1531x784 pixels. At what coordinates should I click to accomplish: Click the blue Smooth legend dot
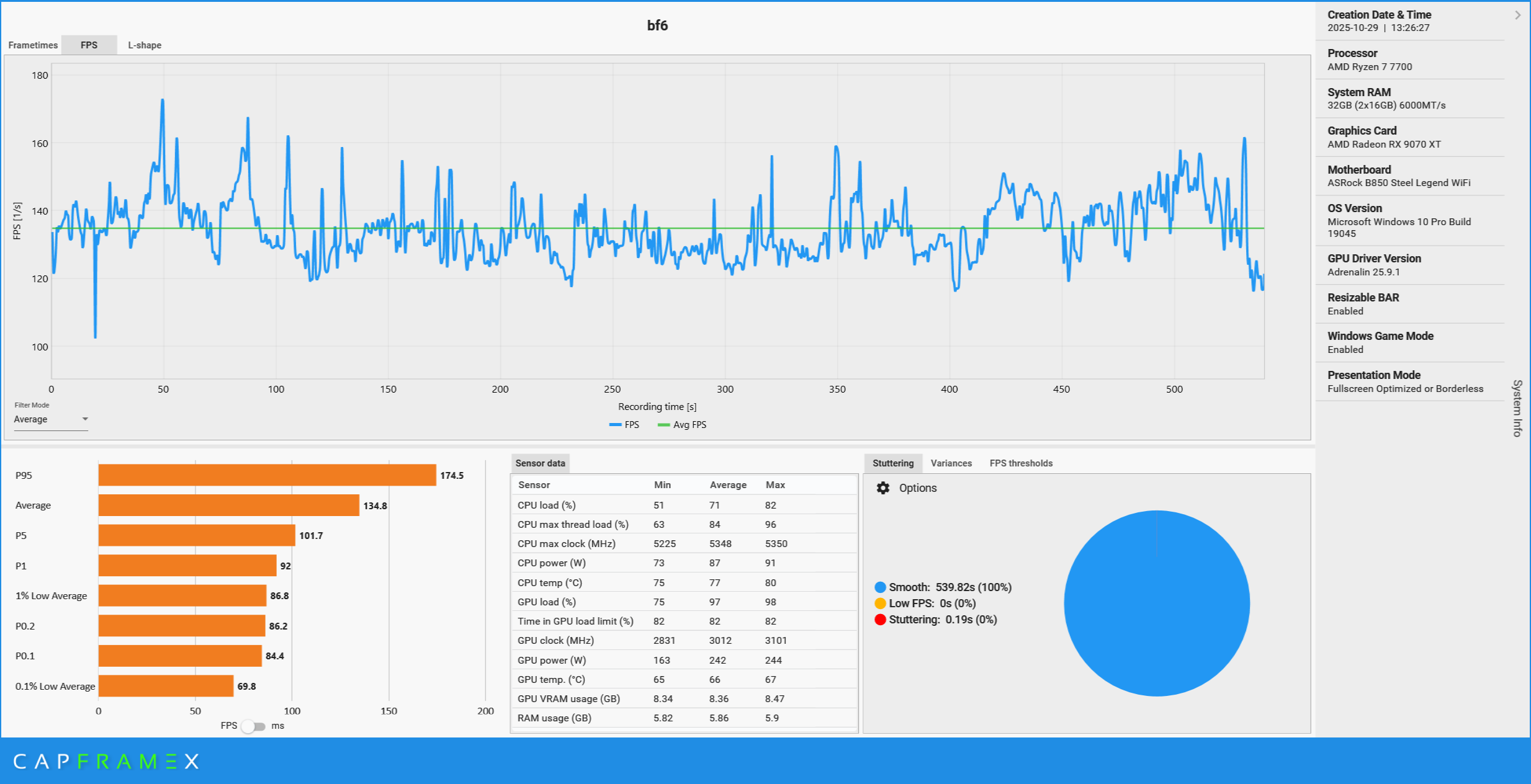pyautogui.click(x=880, y=587)
